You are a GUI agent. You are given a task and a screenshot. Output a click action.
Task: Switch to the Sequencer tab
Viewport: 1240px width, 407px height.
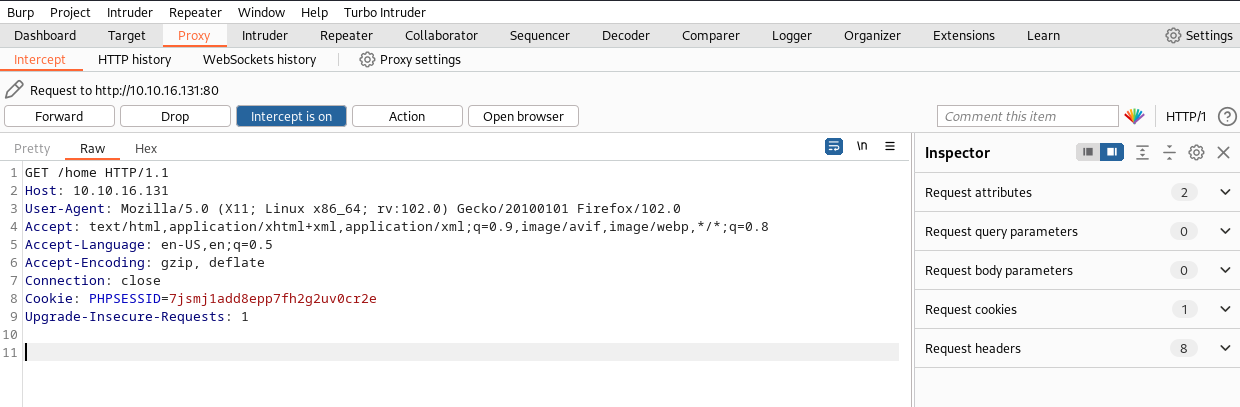pos(540,35)
